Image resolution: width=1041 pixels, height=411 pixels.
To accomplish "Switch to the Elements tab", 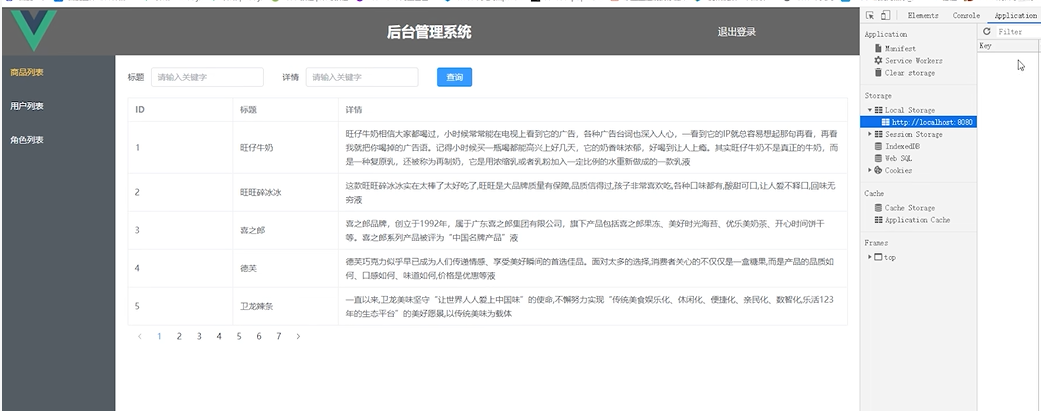I will tap(923, 15).
